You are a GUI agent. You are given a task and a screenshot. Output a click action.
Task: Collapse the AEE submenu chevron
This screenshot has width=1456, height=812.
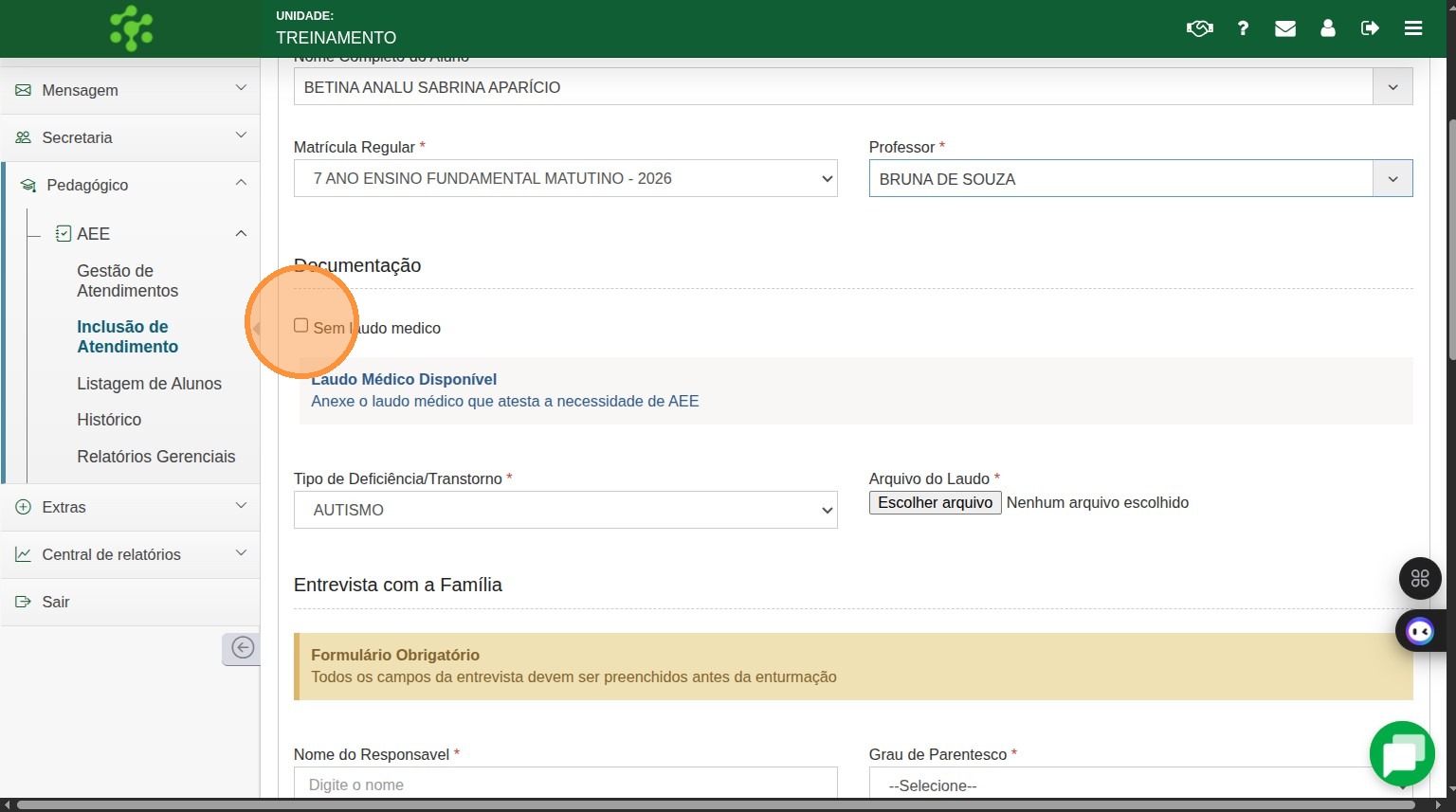(241, 233)
